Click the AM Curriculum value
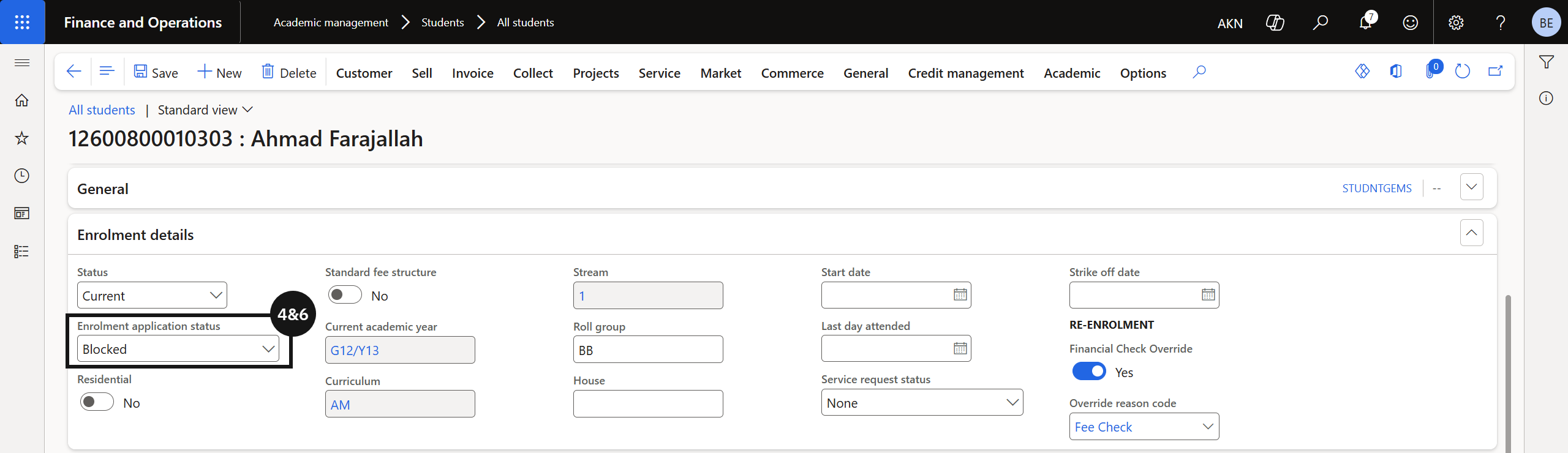The height and width of the screenshot is (453, 1568). (x=340, y=405)
